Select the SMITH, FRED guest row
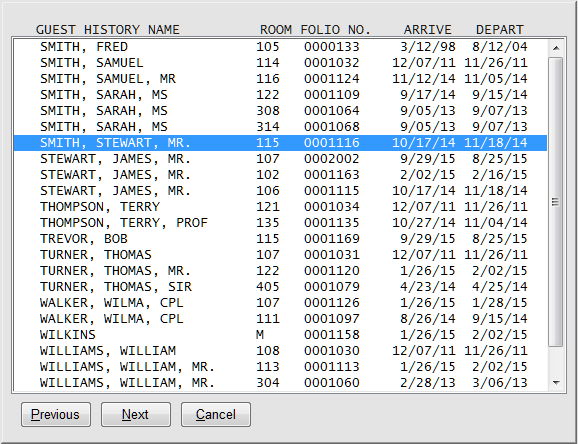Viewport: 578px width, 444px height. 281,47
